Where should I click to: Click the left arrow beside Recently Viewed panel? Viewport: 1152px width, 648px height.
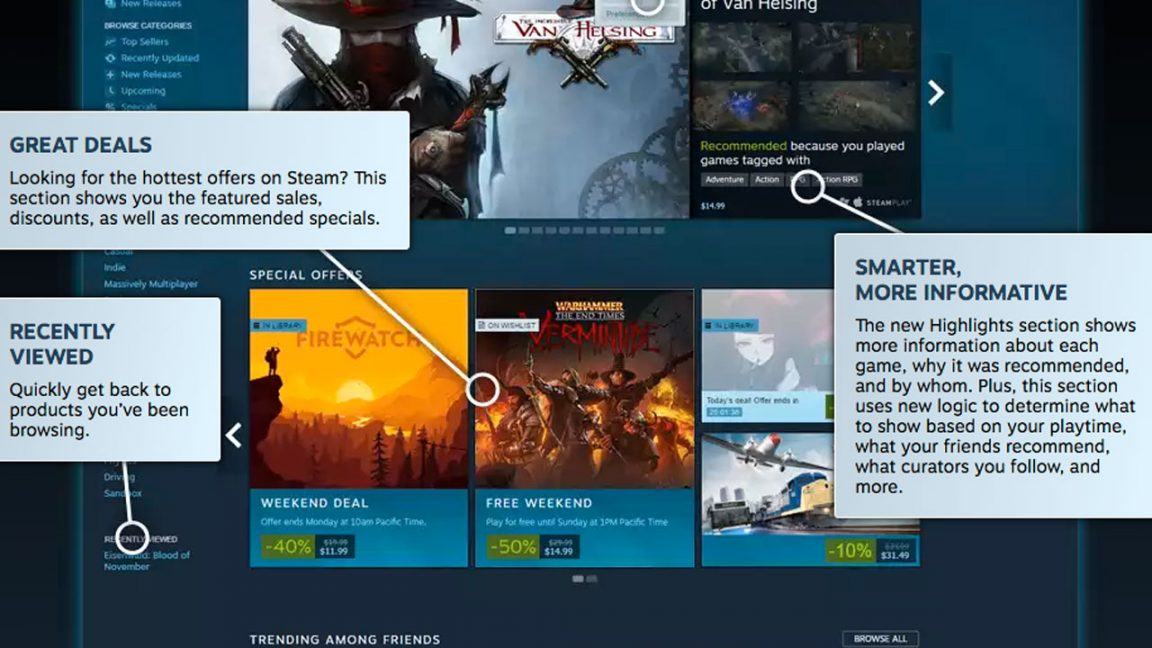click(233, 435)
